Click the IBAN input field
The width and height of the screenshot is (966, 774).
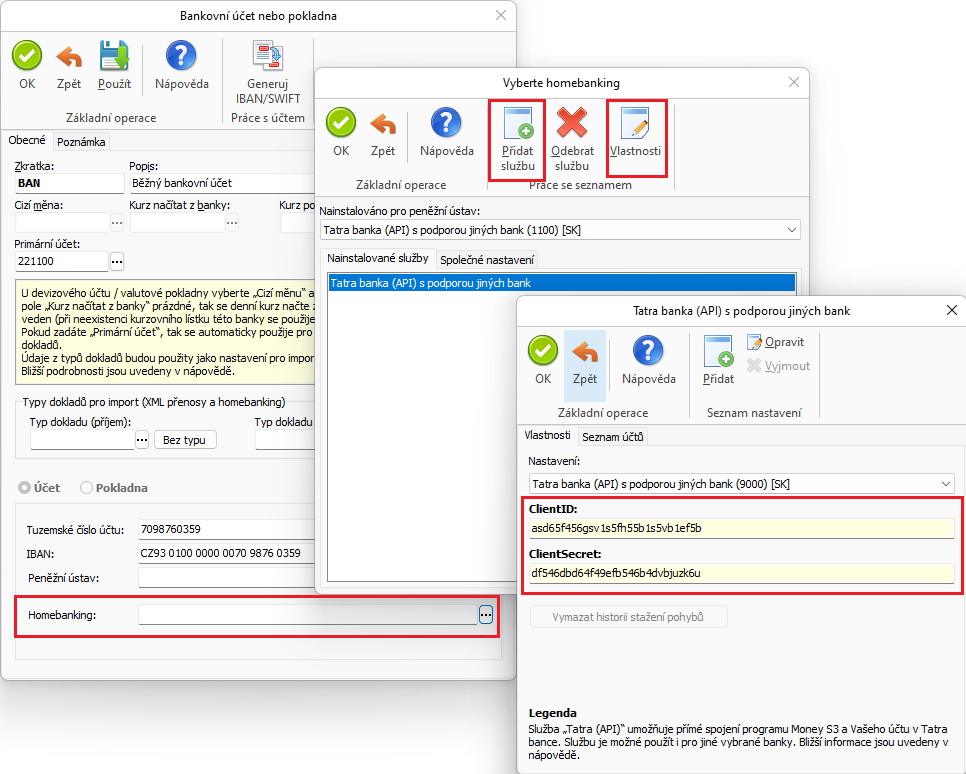(x=227, y=553)
